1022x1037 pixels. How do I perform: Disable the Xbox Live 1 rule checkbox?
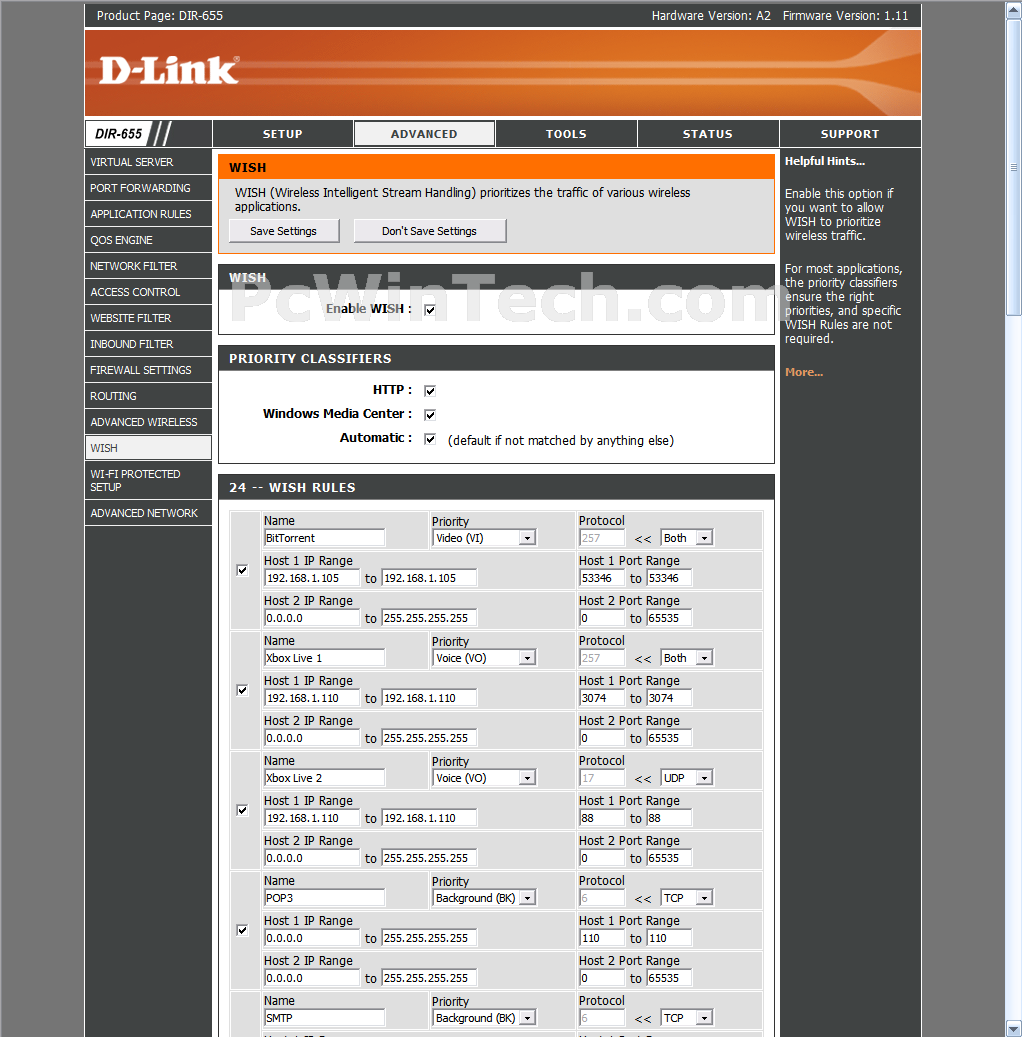(x=243, y=690)
